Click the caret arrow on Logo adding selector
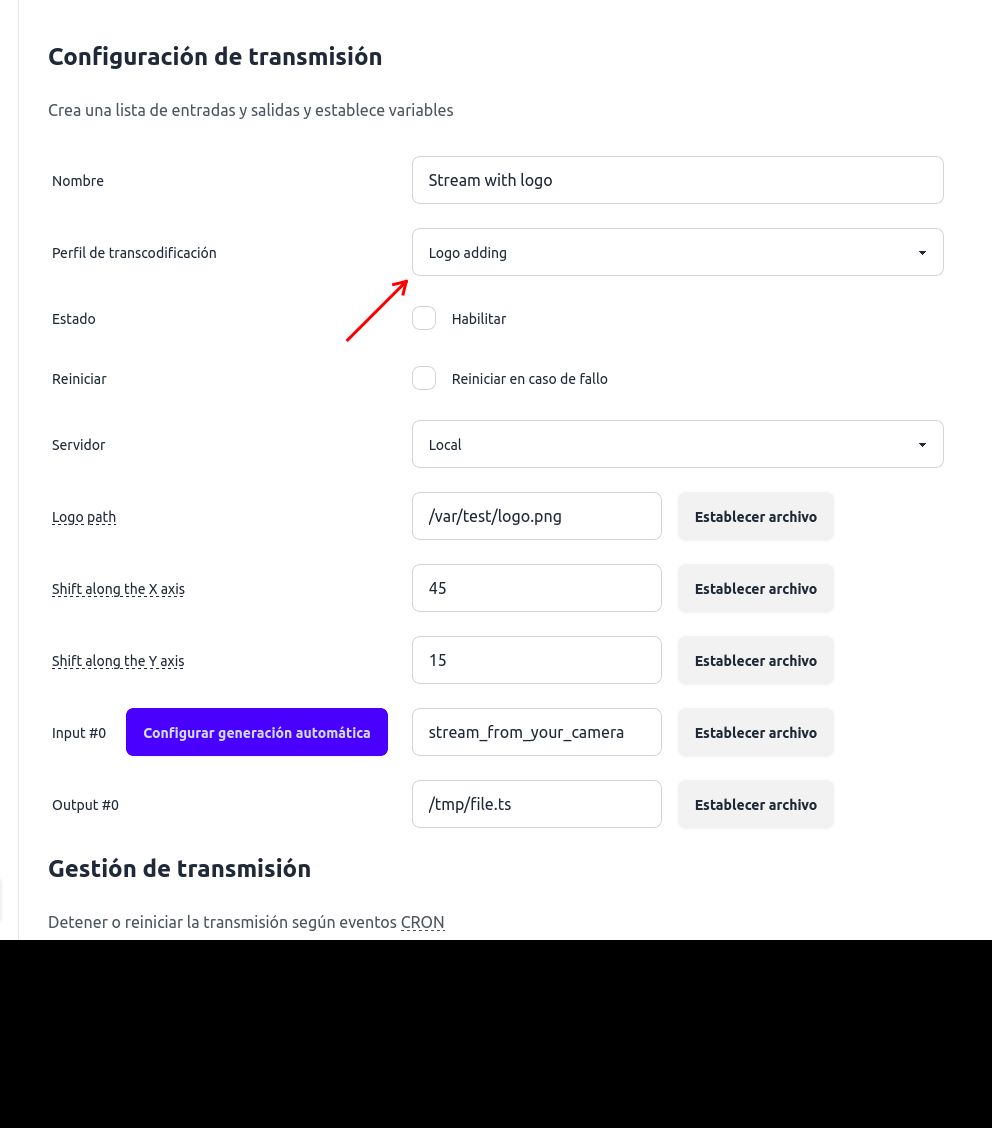992x1128 pixels. (x=921, y=252)
